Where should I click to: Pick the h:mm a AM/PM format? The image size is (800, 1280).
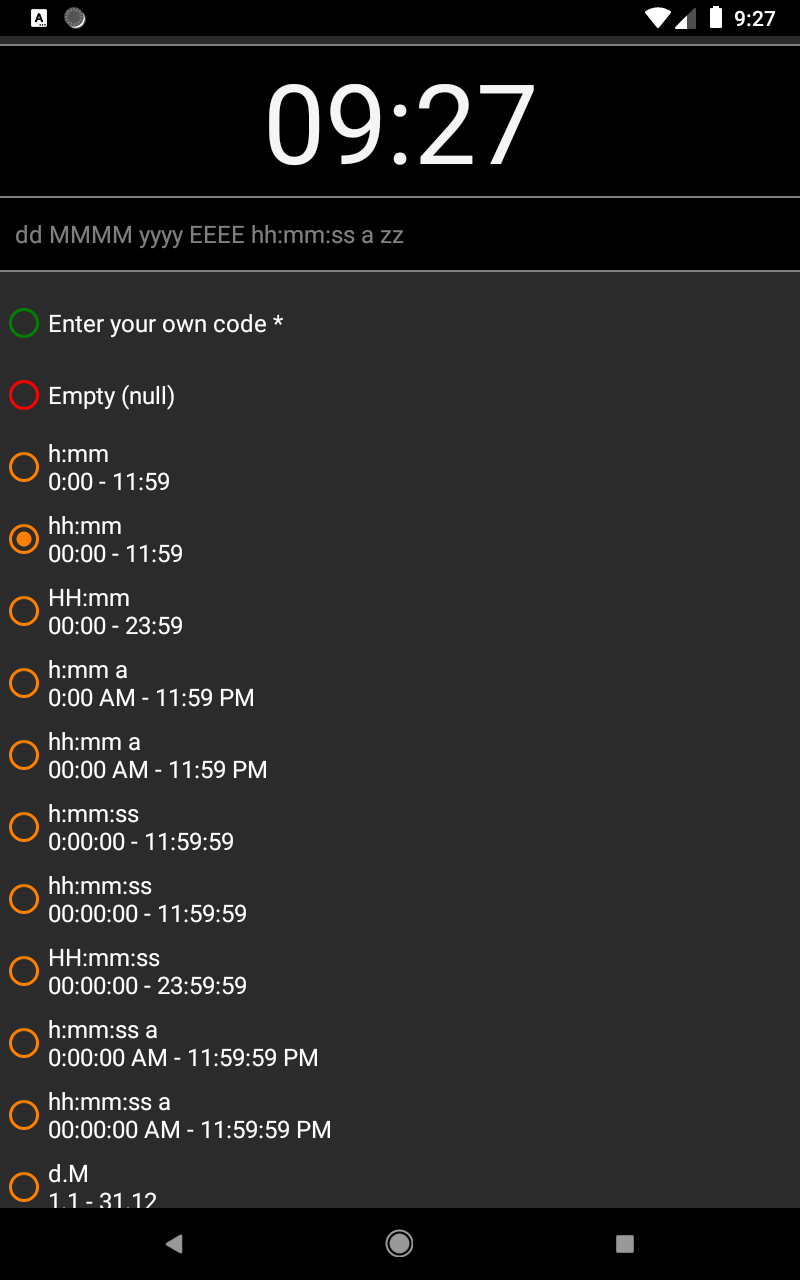click(24, 683)
